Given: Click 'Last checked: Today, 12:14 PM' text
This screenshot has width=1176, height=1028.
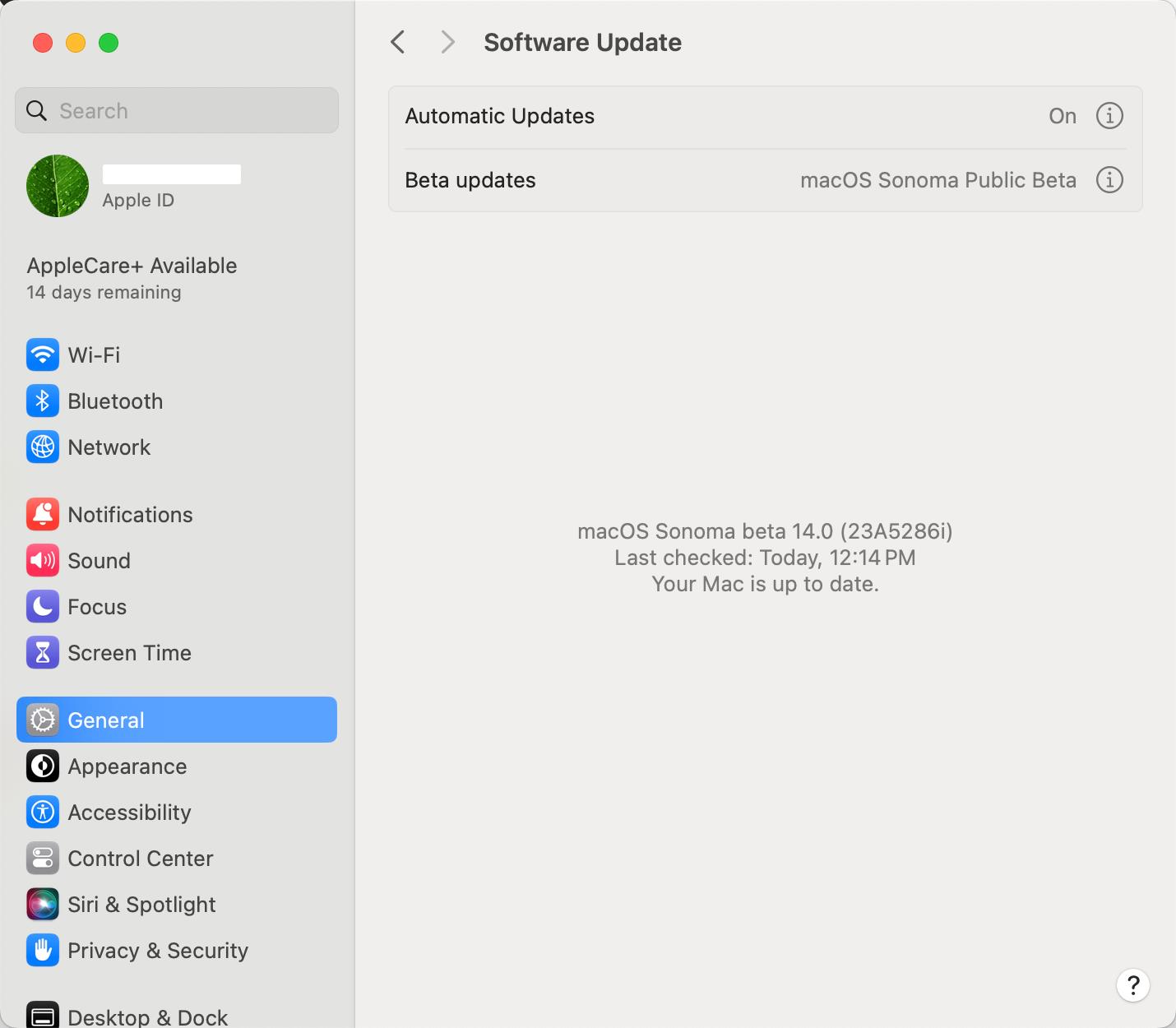Looking at the screenshot, I should tap(765, 558).
